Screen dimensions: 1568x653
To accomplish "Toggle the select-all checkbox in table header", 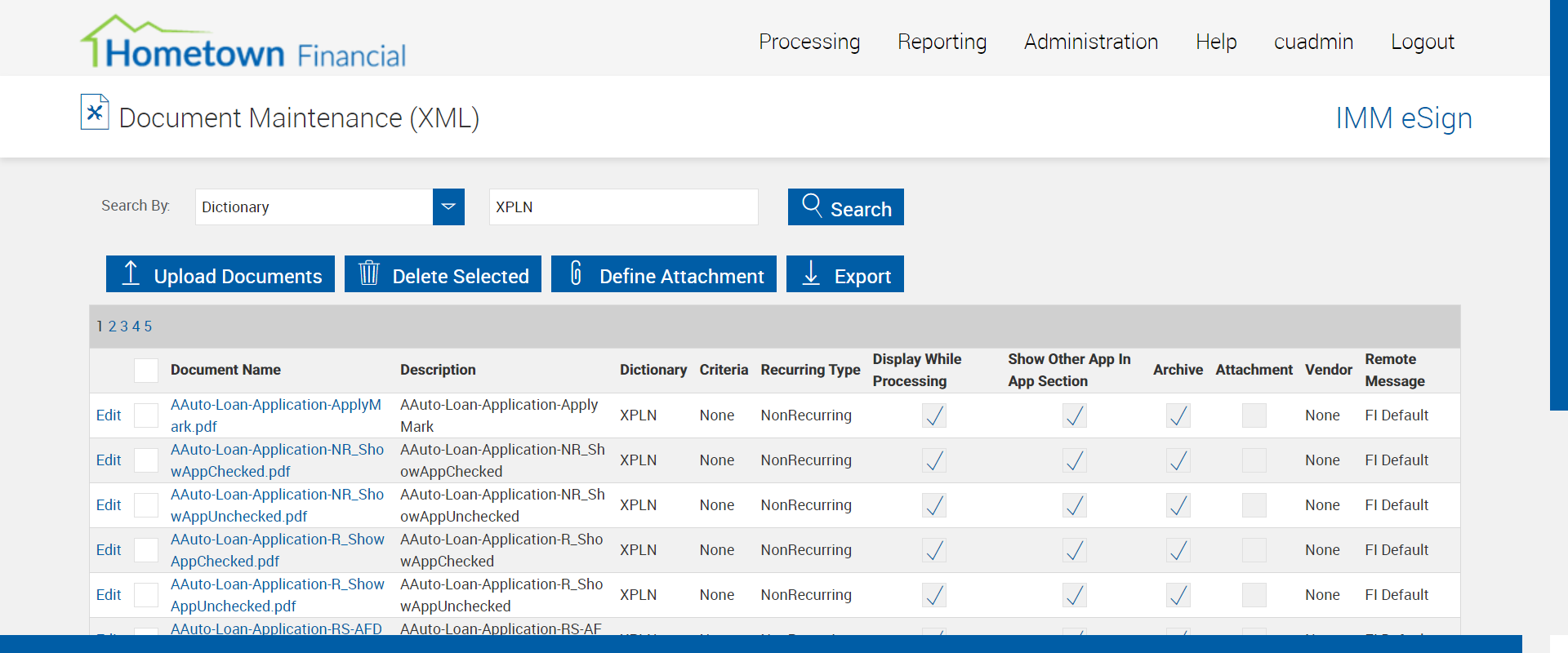I will pos(146,371).
